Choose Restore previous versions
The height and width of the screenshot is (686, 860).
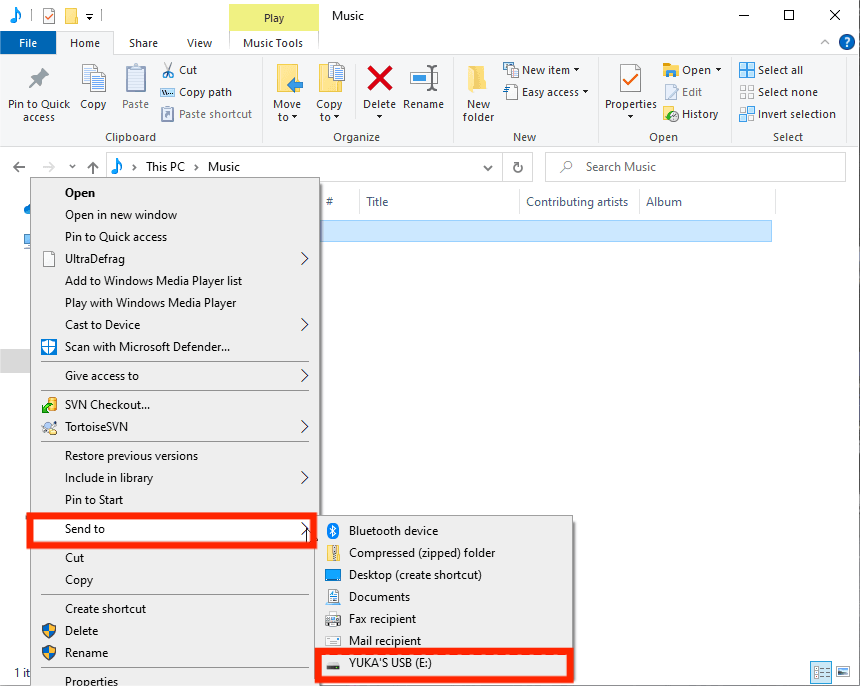pyautogui.click(x=174, y=456)
